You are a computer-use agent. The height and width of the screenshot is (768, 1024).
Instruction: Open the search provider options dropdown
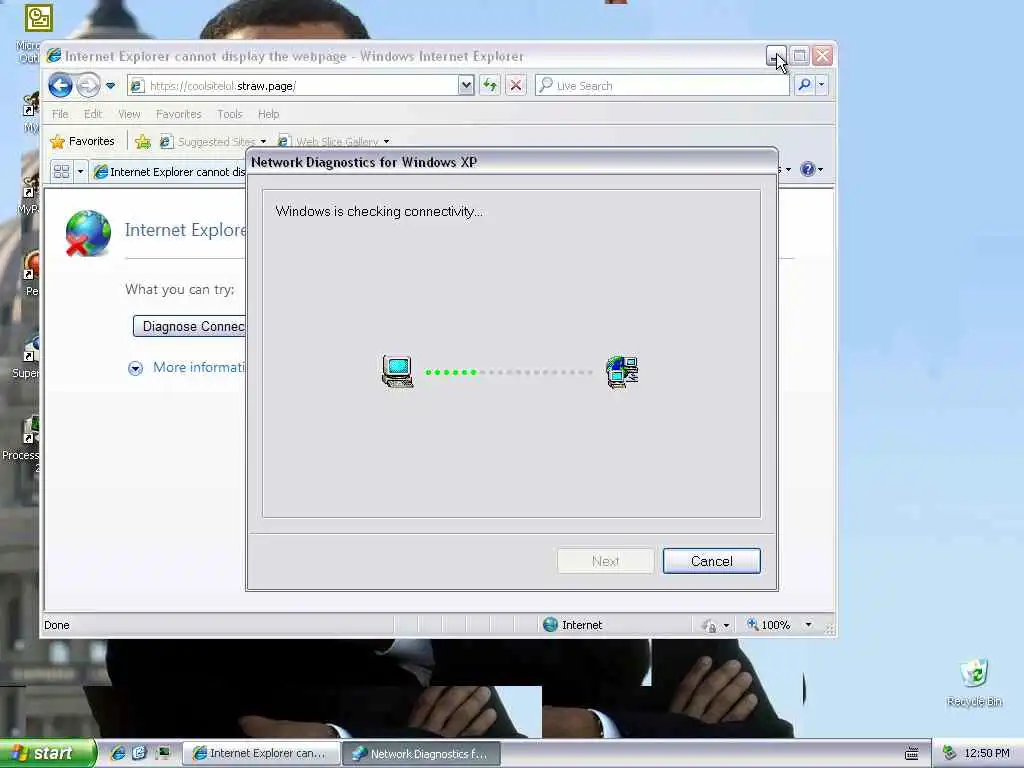click(822, 85)
